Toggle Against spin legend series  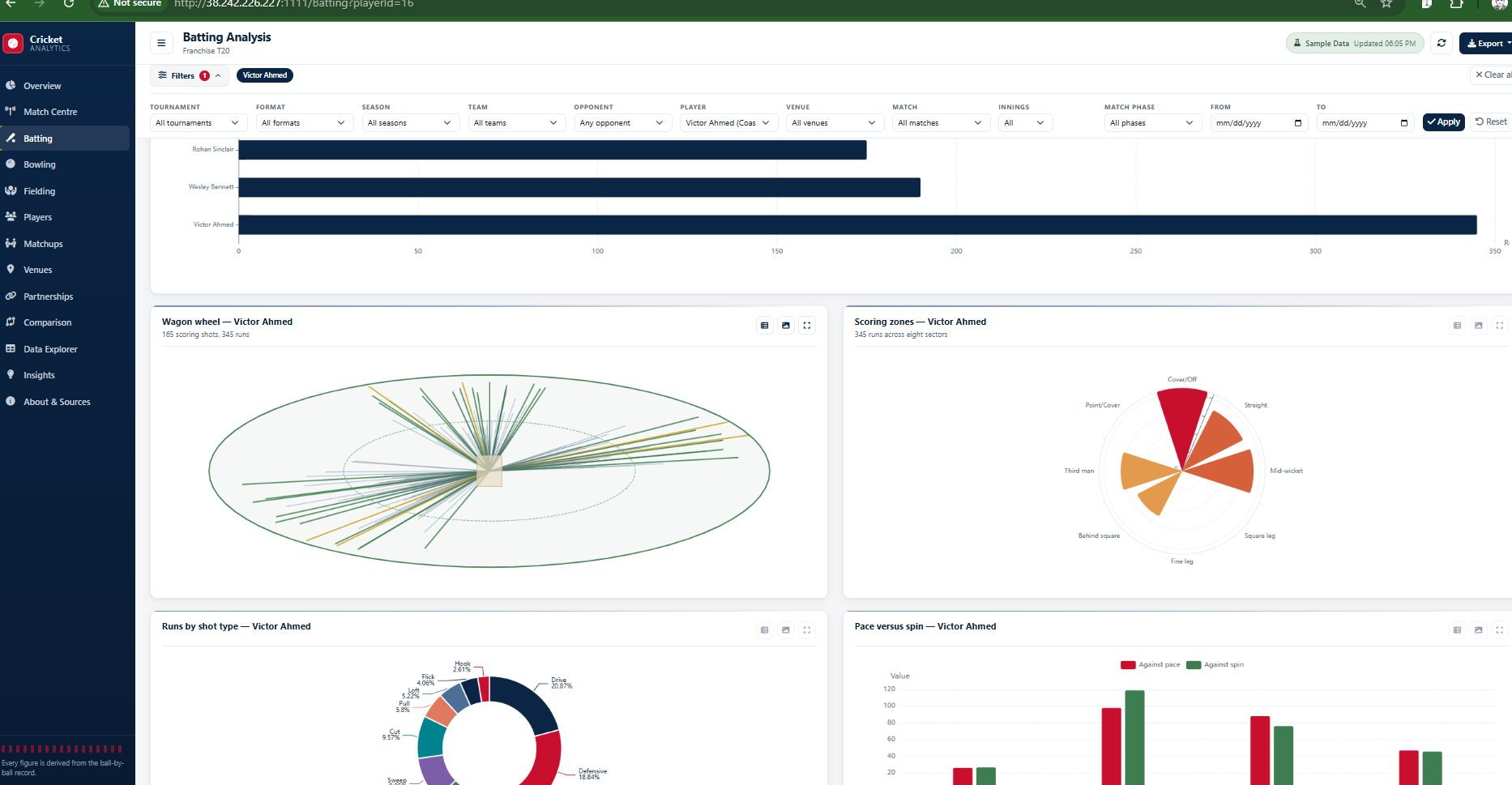coord(1215,664)
